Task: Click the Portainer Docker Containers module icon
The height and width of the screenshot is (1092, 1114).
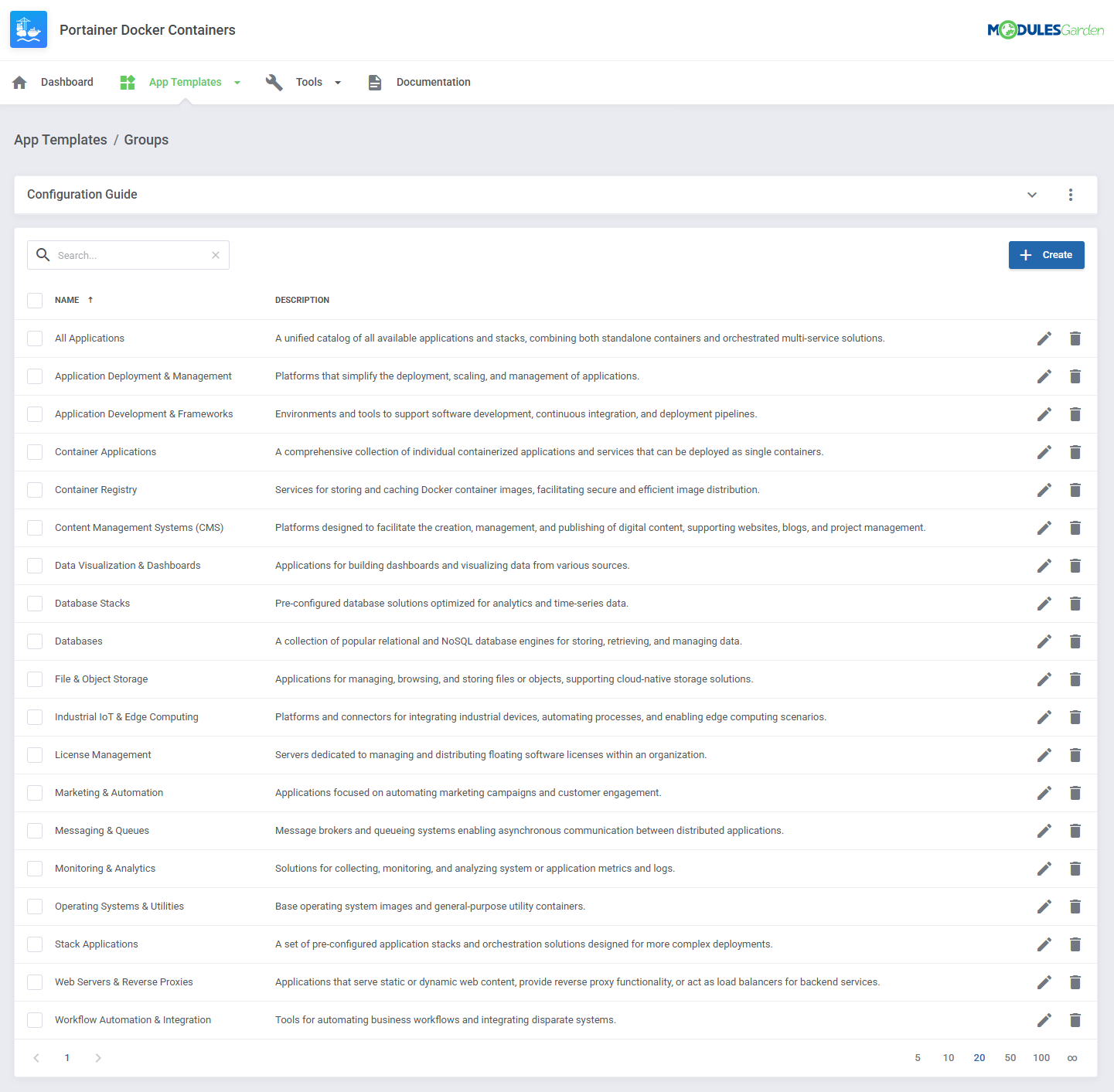Action: [28, 29]
